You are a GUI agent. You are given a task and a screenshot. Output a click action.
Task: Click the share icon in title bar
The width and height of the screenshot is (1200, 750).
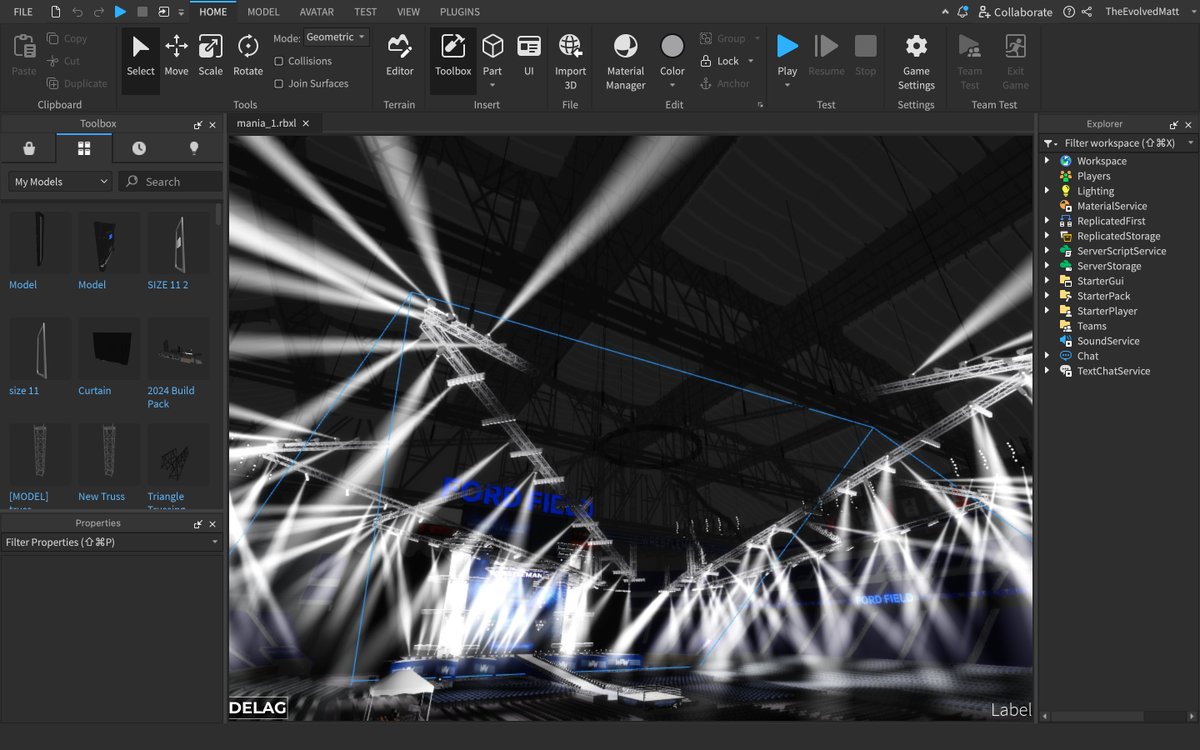tap(1087, 11)
